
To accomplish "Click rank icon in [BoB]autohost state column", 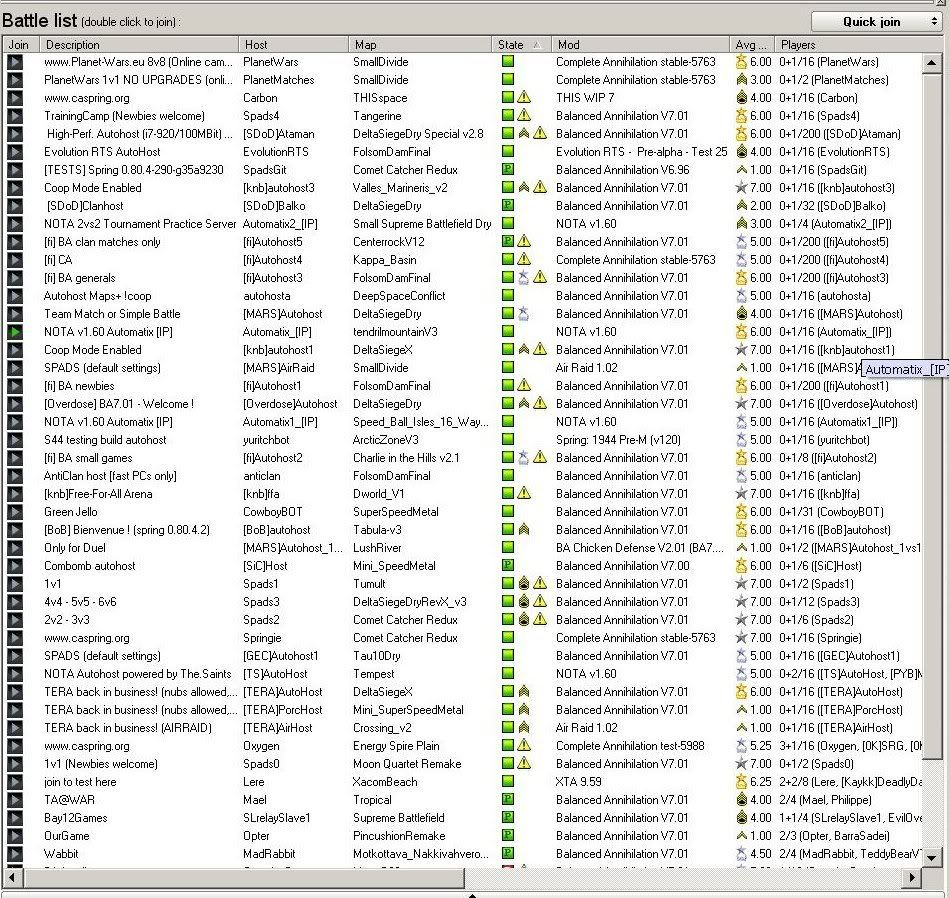I will click(524, 529).
